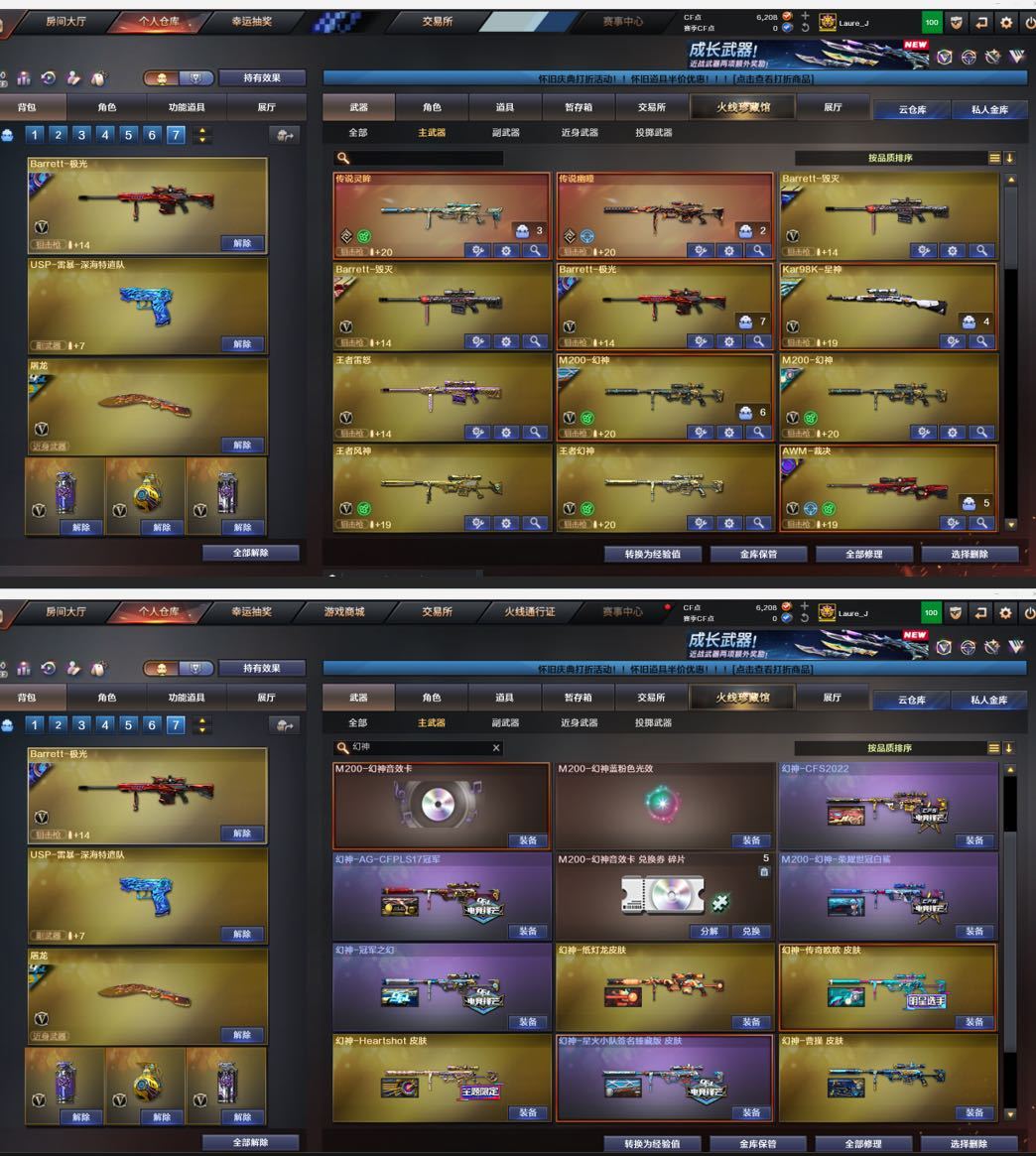Equip the 幻神-Heartshot 皮肤 skin
This screenshot has width=1036, height=1156.
tap(527, 1112)
